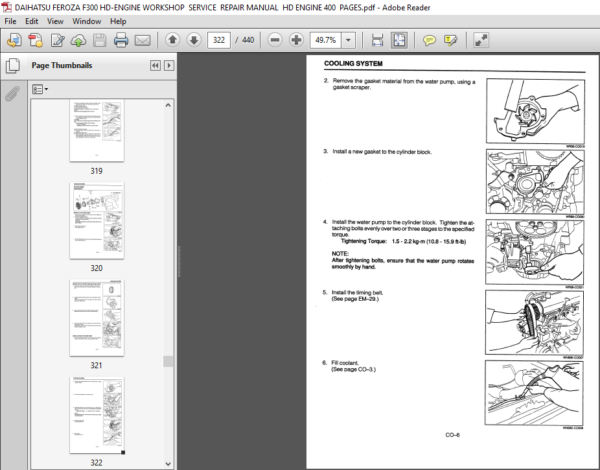This screenshot has width=600, height=470.
Task: Click the thumbnail scrollbar up arrow
Action: (x=168, y=105)
